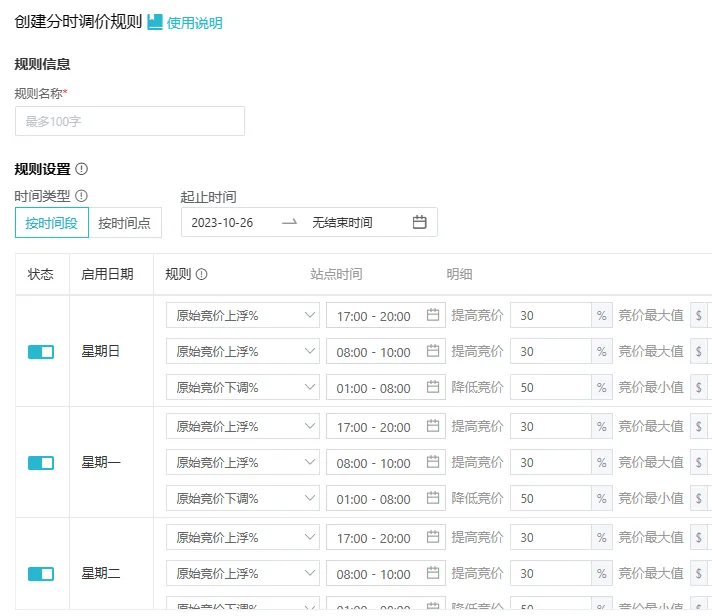Open 星期日 second rule dropdown 原始竞价上浮%
The image size is (712, 616).
pos(243,351)
